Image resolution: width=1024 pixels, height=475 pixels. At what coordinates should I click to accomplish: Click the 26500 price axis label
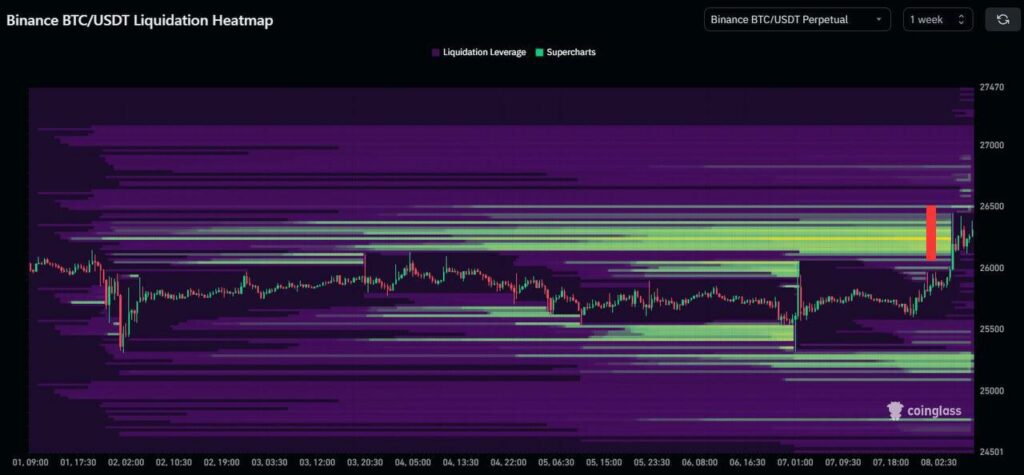pyautogui.click(x=992, y=206)
